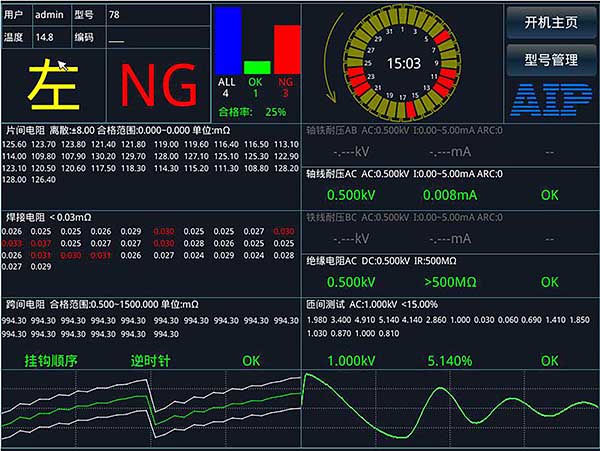Click the 开机主页 button
Viewport: 600px width, 451px height.
click(550, 22)
